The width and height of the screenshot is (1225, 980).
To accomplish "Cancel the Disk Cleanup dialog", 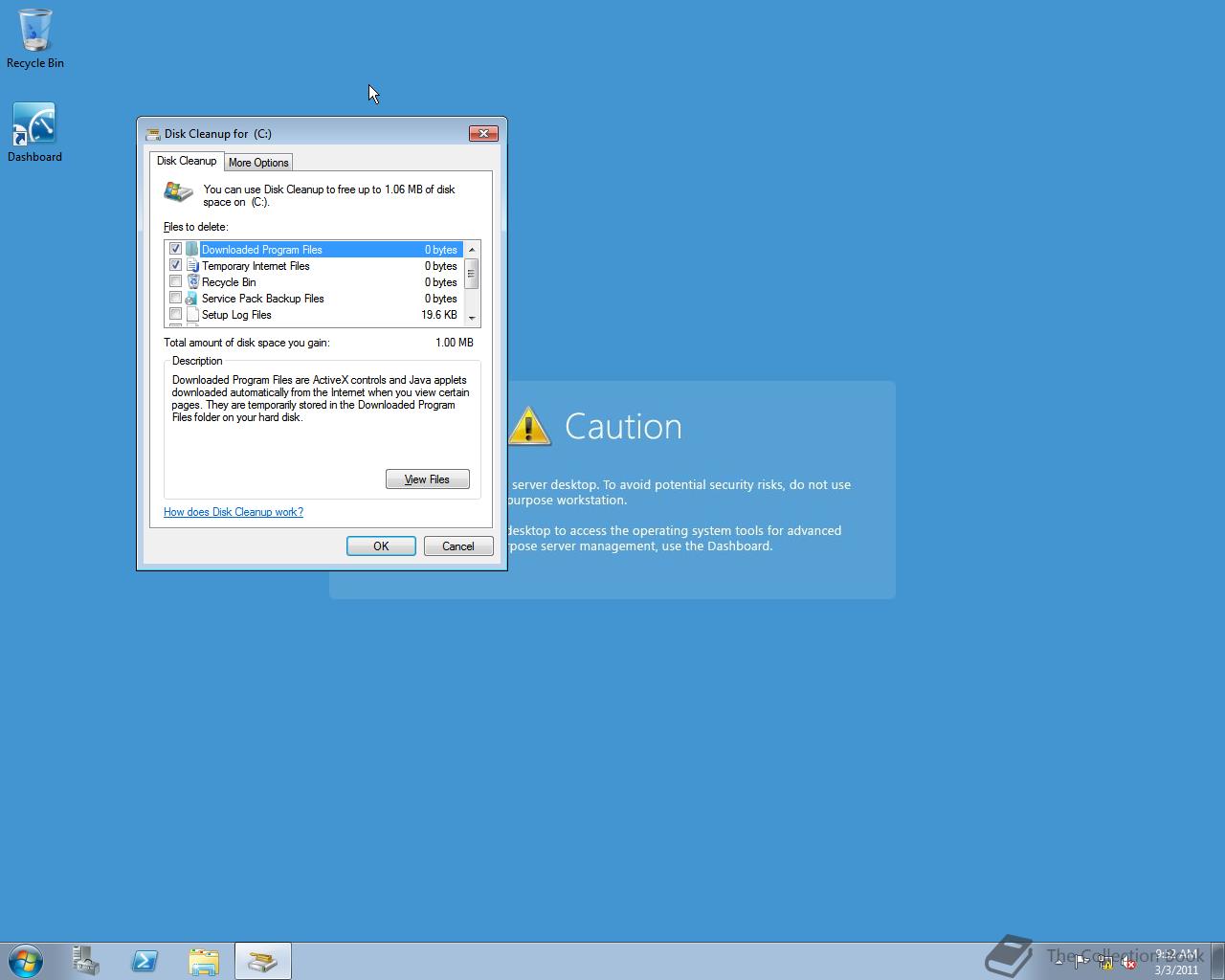I will point(458,546).
